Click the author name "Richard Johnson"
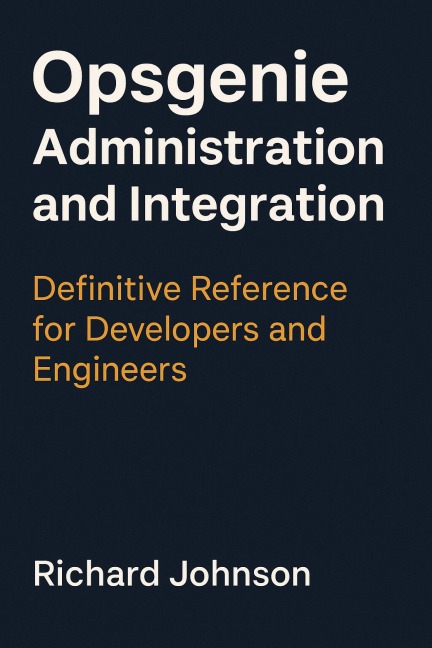 (x=172, y=573)
